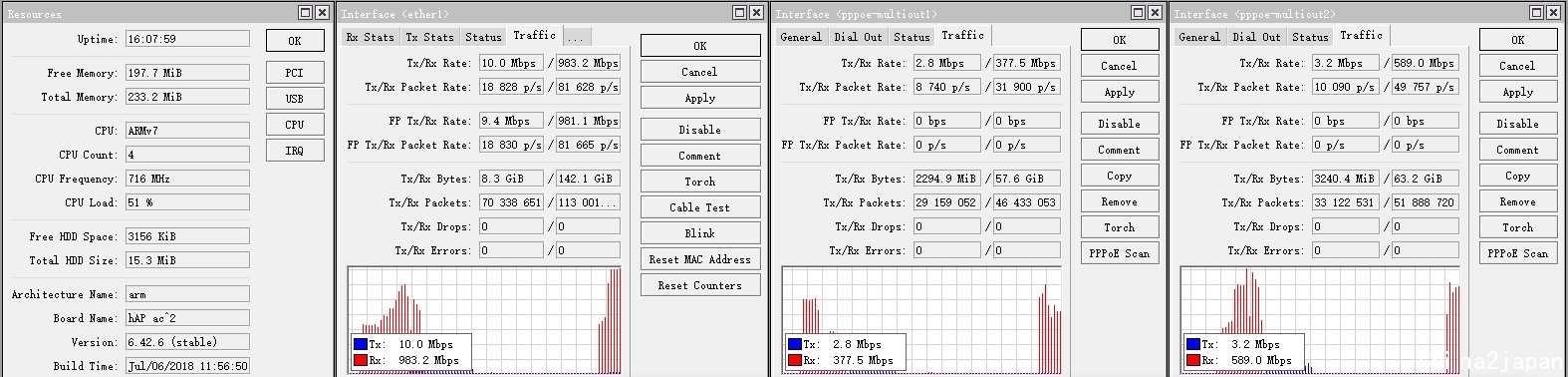
Task: Remove the pppoe-multiout2 interface
Action: coord(1517,201)
